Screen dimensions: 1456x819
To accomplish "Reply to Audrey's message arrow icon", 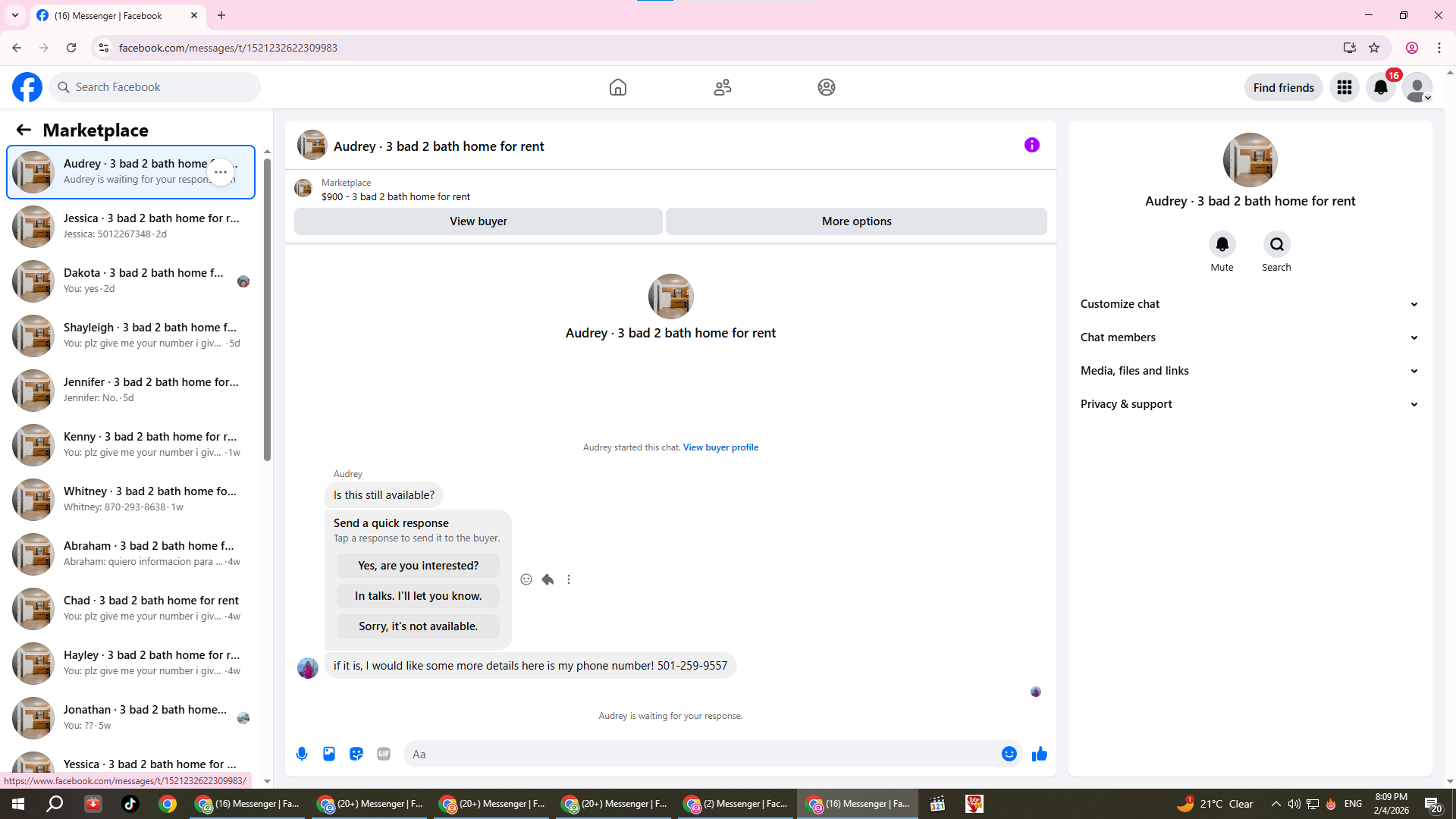I will 548,579.
